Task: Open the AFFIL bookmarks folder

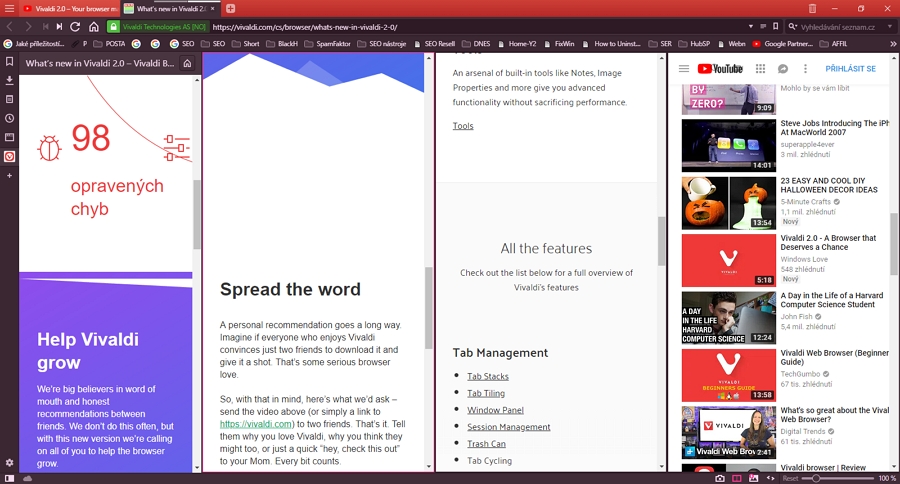Action: pos(833,44)
